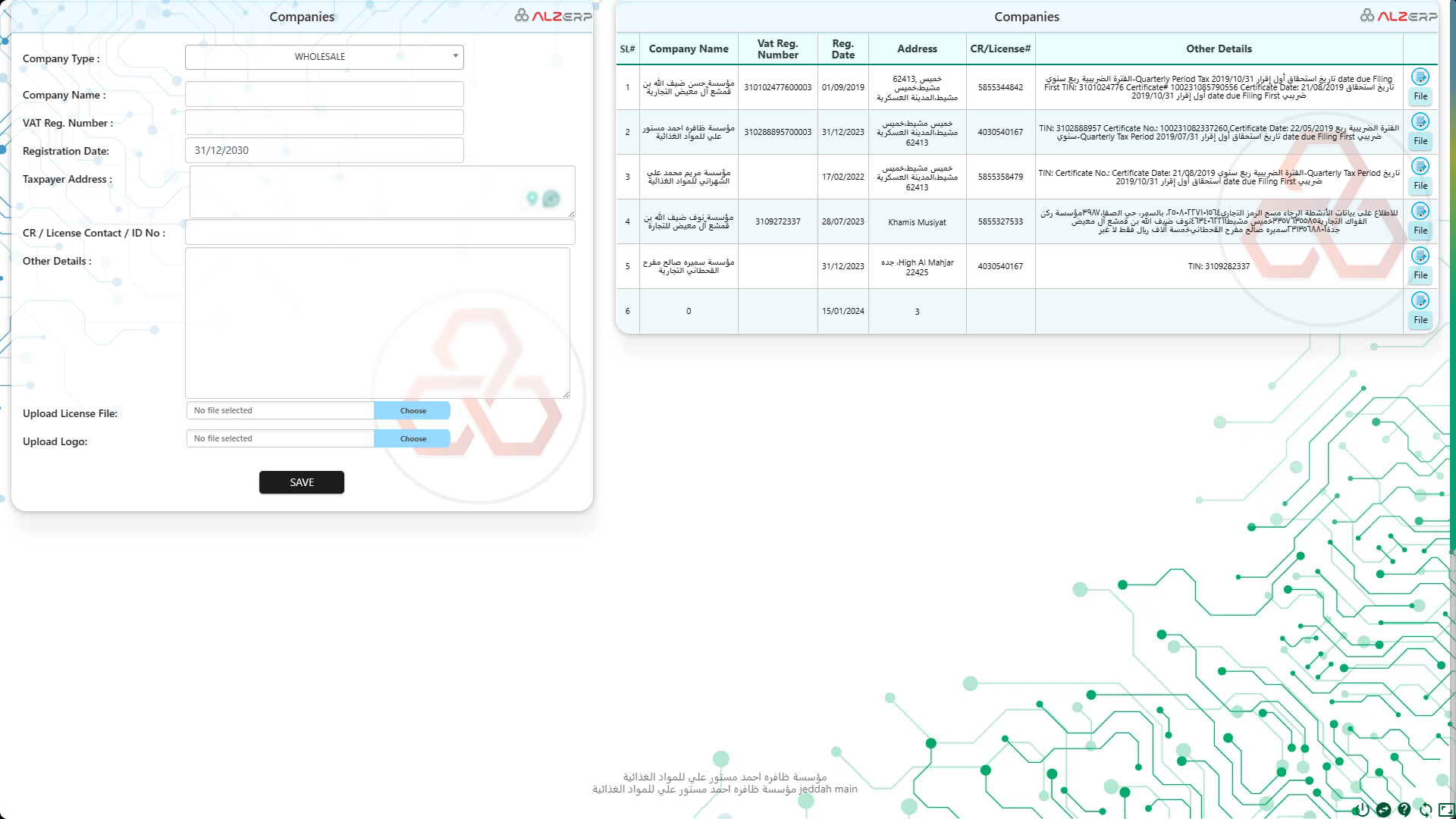Click ALZERP logo in the Companies form header
Viewport: 1456px width, 819px height.
[x=553, y=16]
